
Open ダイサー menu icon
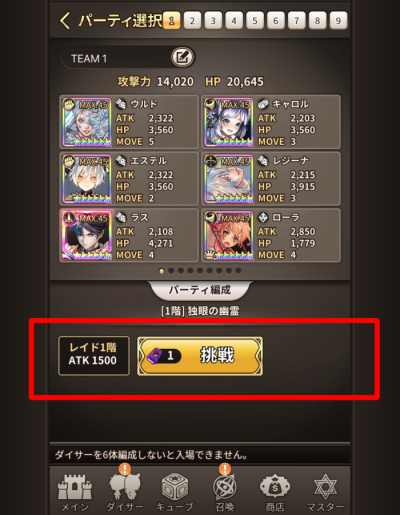[125, 492]
